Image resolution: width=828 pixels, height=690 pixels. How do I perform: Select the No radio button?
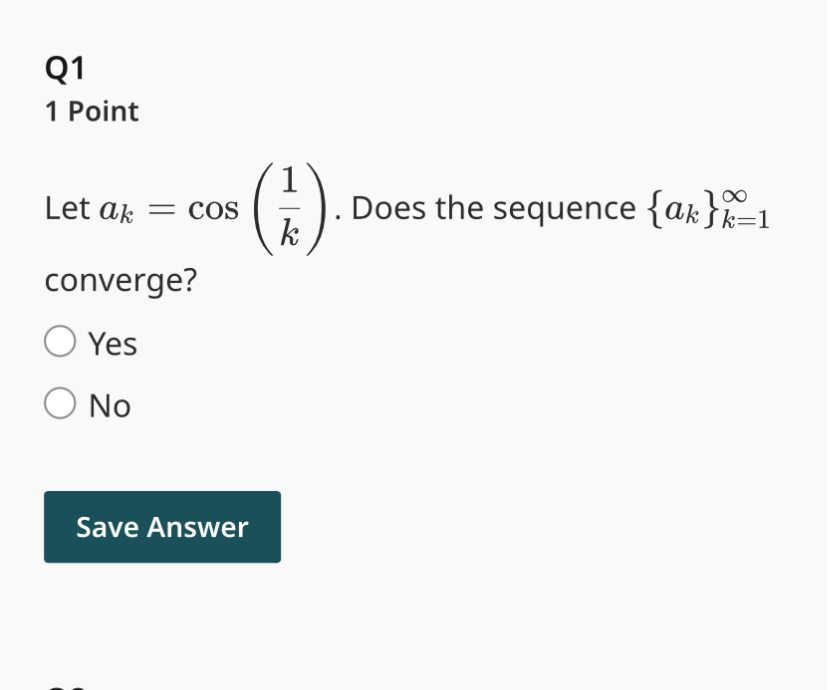(59, 404)
